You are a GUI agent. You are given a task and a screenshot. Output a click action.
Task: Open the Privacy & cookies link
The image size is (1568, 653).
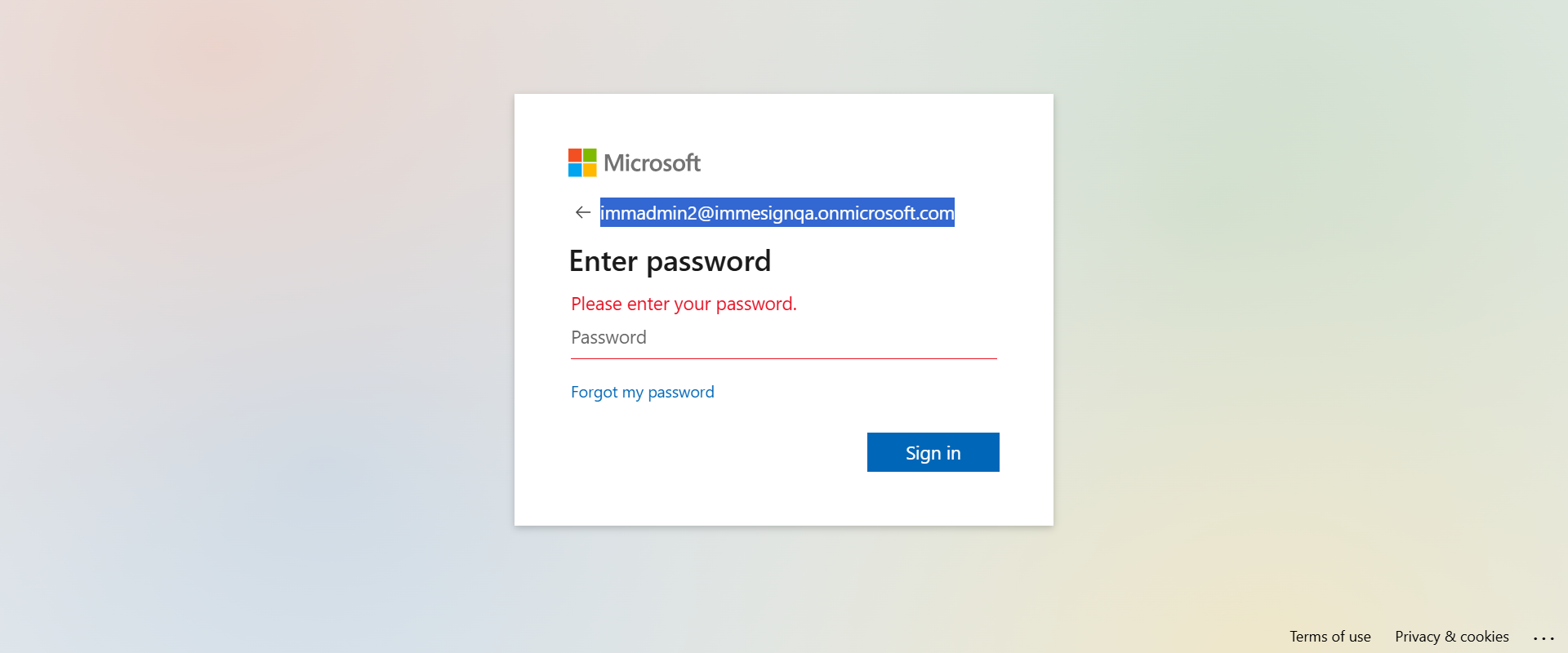click(1451, 637)
